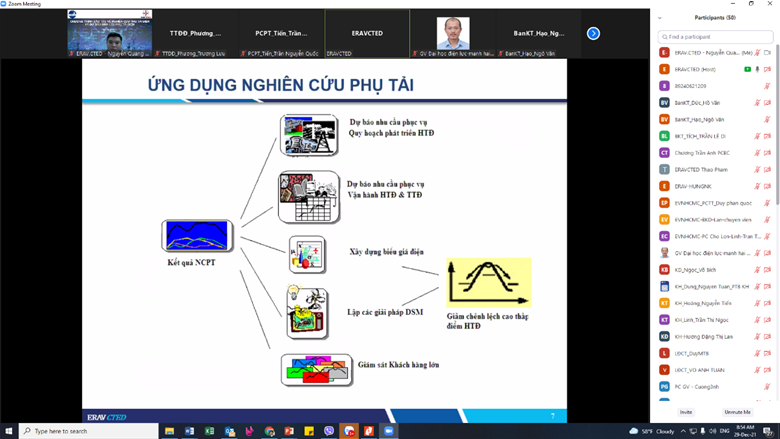
Task: Show next page of video thumbnails
Action: pos(593,33)
